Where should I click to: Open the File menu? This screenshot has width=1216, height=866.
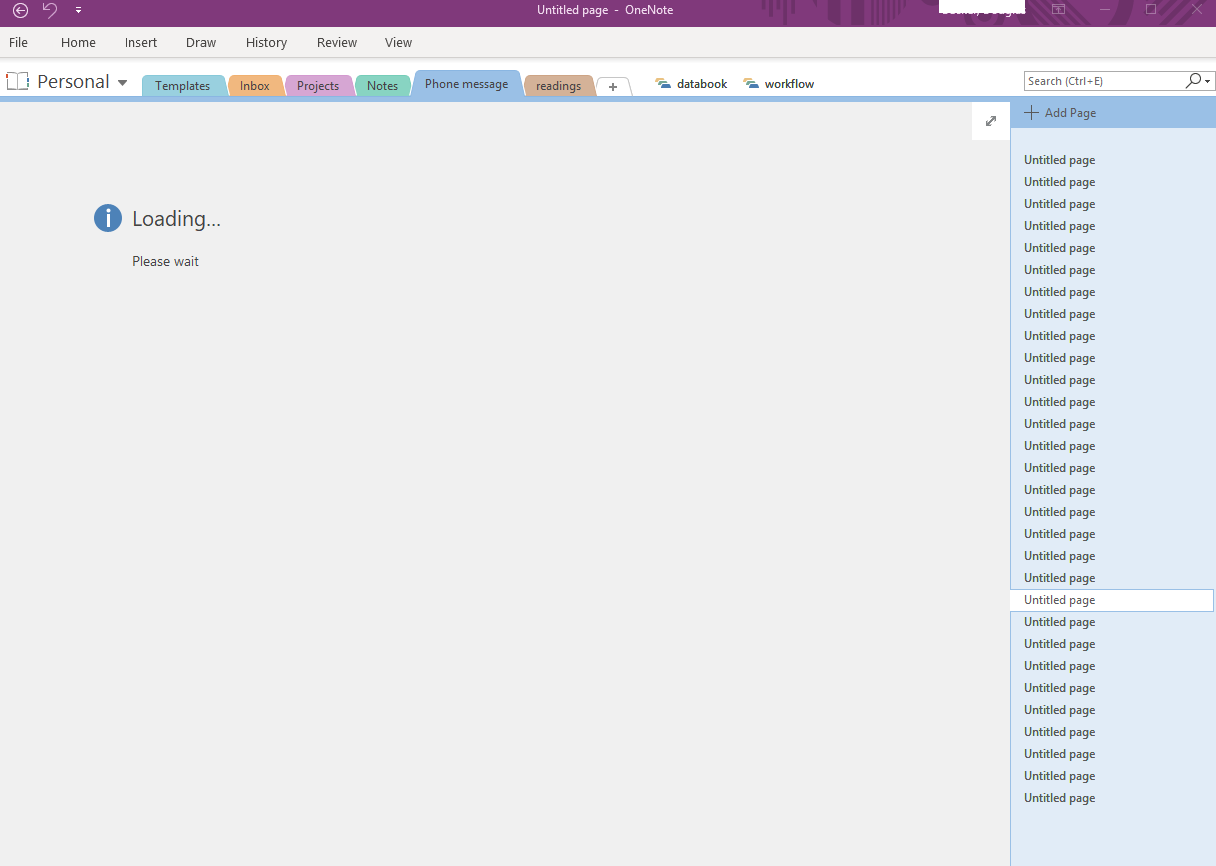pos(18,43)
